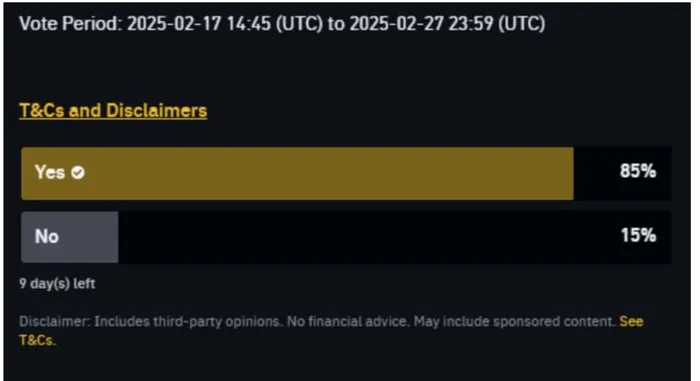Click the 9 day(s) left label
The image size is (700, 381).
(57, 284)
